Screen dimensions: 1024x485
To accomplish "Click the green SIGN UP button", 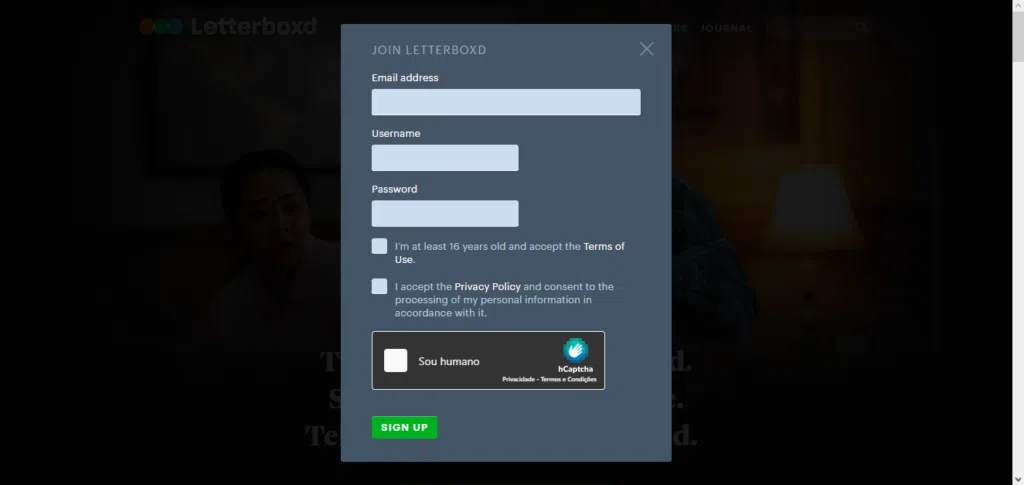I will (404, 428).
